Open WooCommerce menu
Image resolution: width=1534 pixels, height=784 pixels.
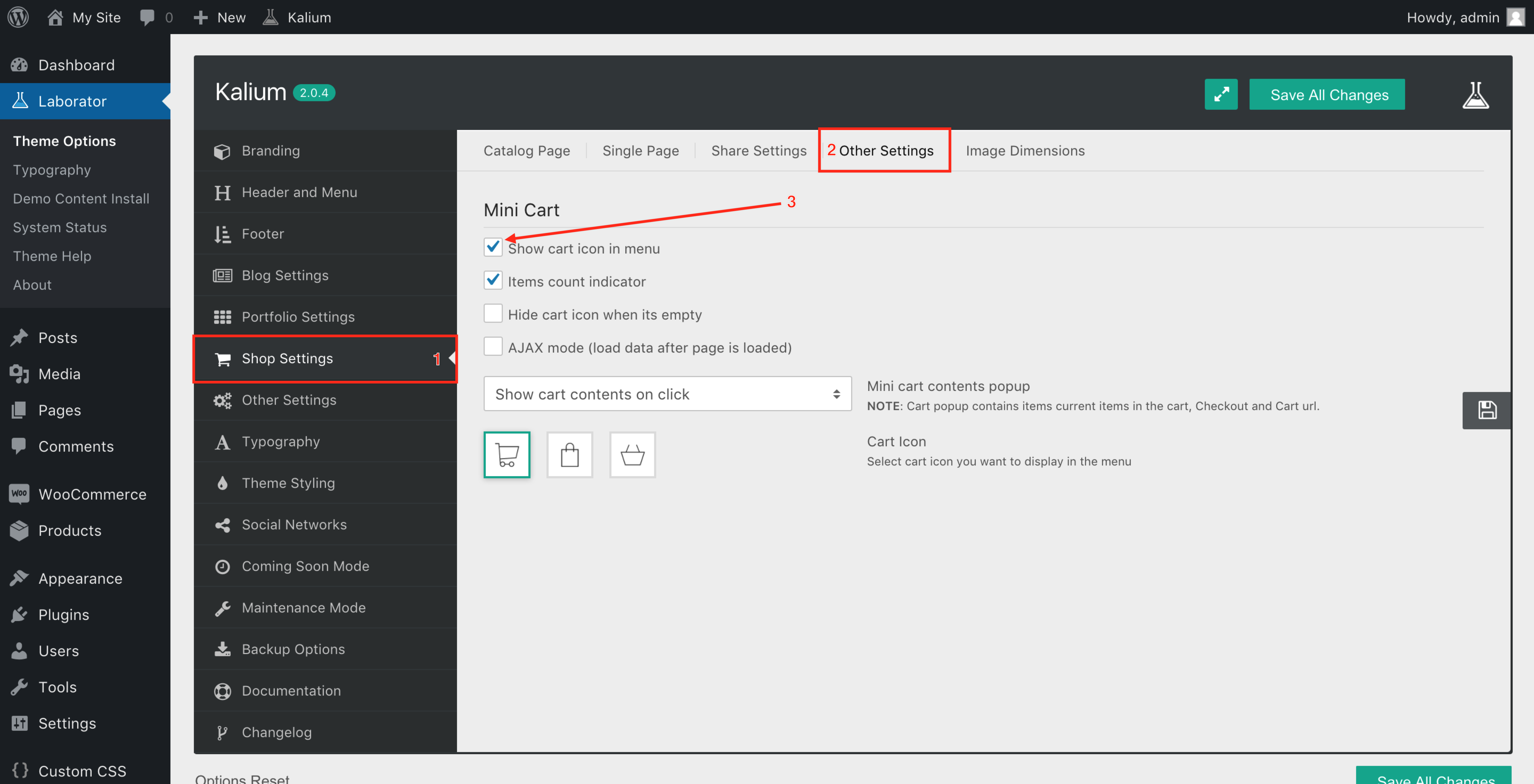click(85, 494)
